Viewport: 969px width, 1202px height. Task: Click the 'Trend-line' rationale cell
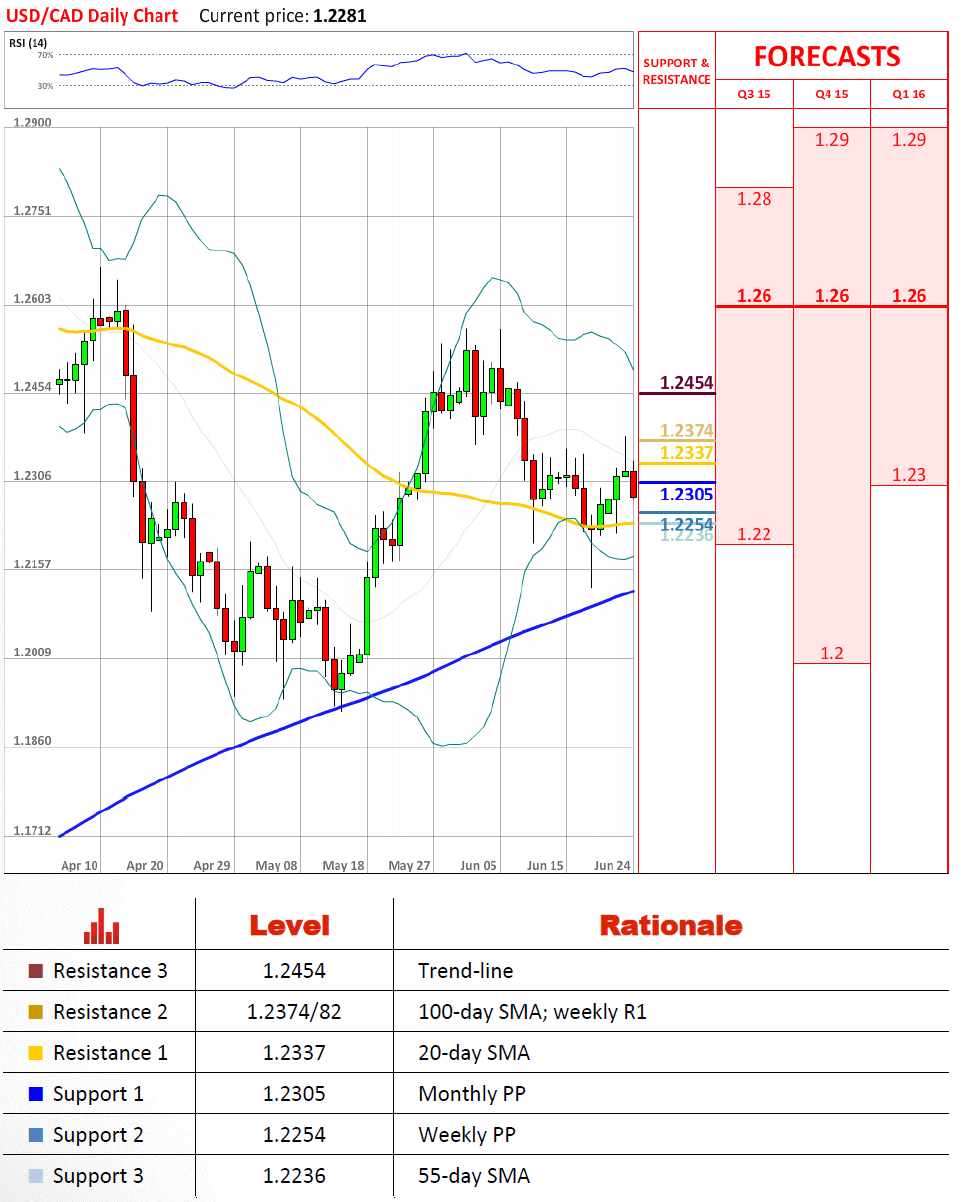(x=465, y=971)
